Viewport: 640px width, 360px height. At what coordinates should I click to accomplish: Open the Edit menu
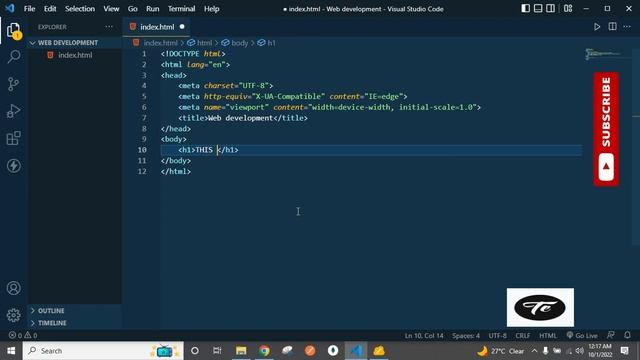pos(50,9)
